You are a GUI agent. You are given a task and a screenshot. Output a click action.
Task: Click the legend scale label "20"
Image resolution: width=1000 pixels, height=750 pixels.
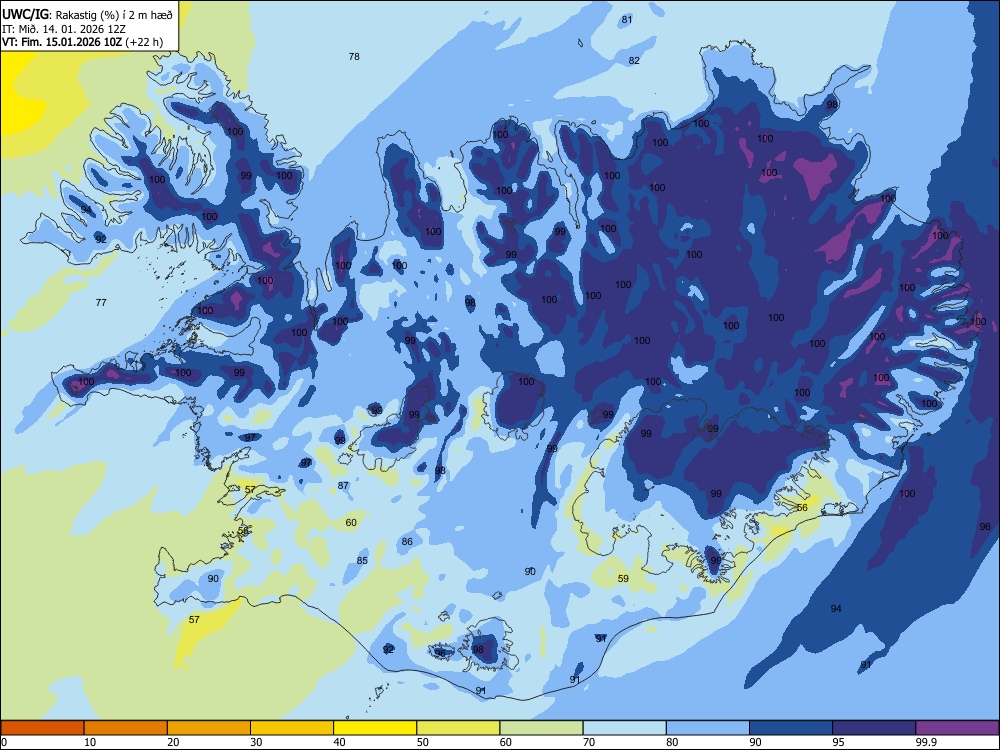tap(173, 742)
